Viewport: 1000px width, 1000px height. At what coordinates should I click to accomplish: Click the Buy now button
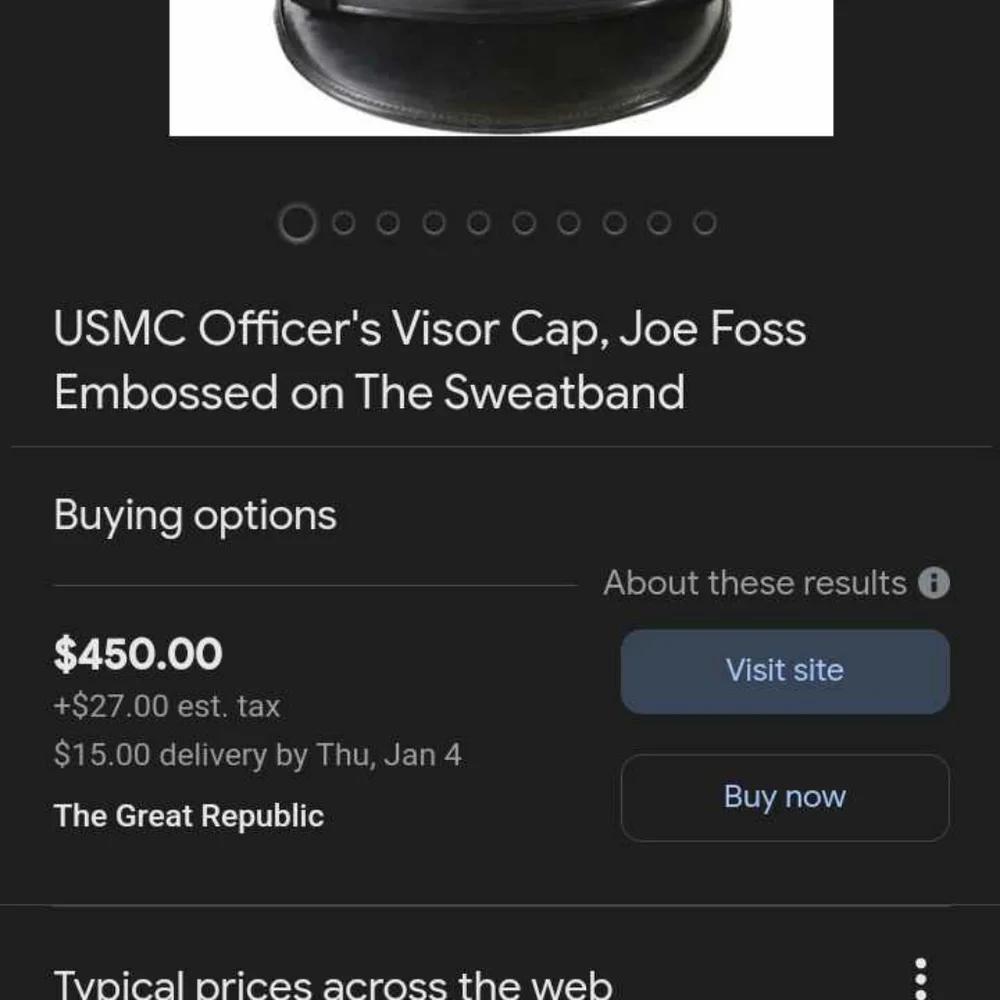point(785,797)
